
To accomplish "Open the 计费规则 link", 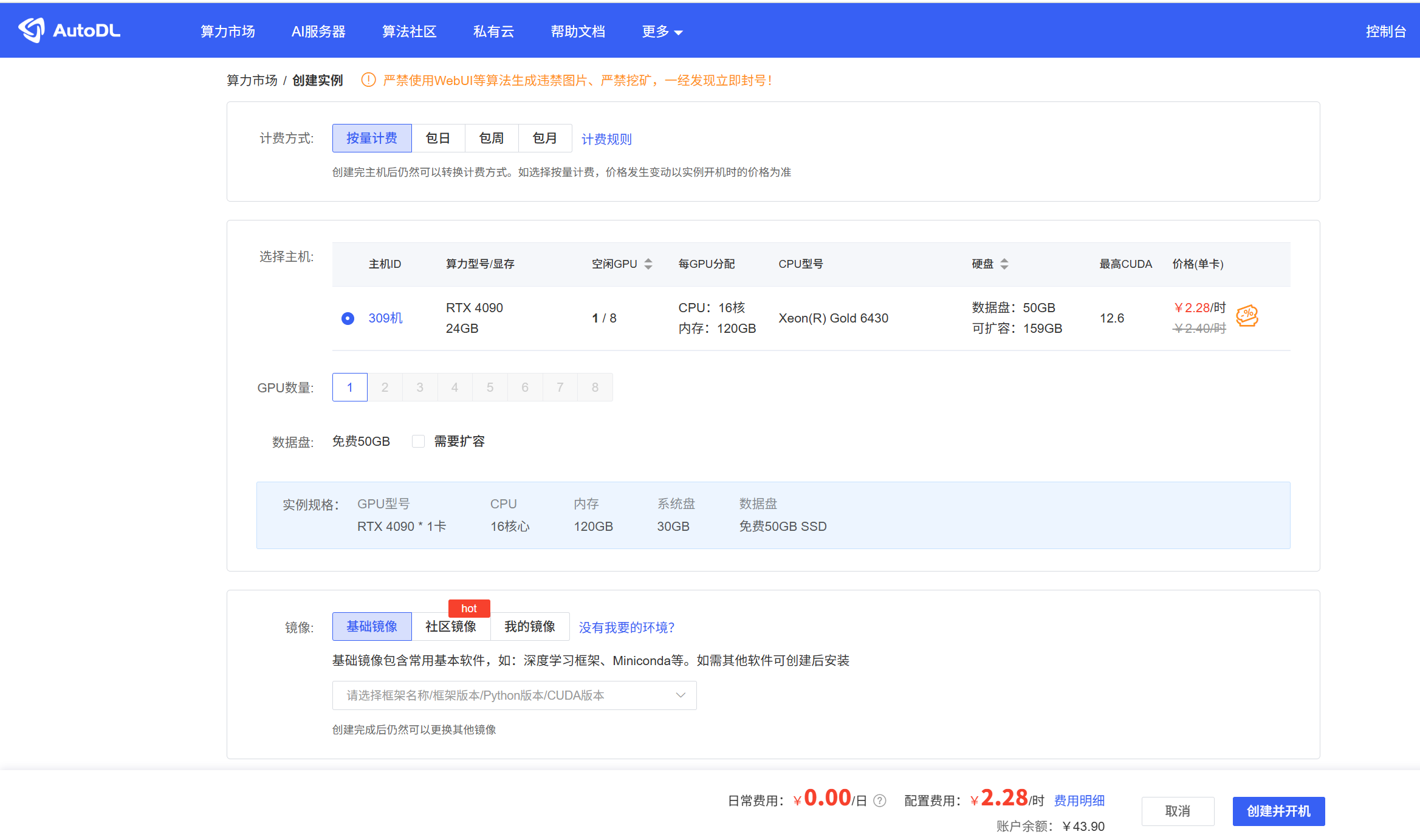I will (606, 138).
